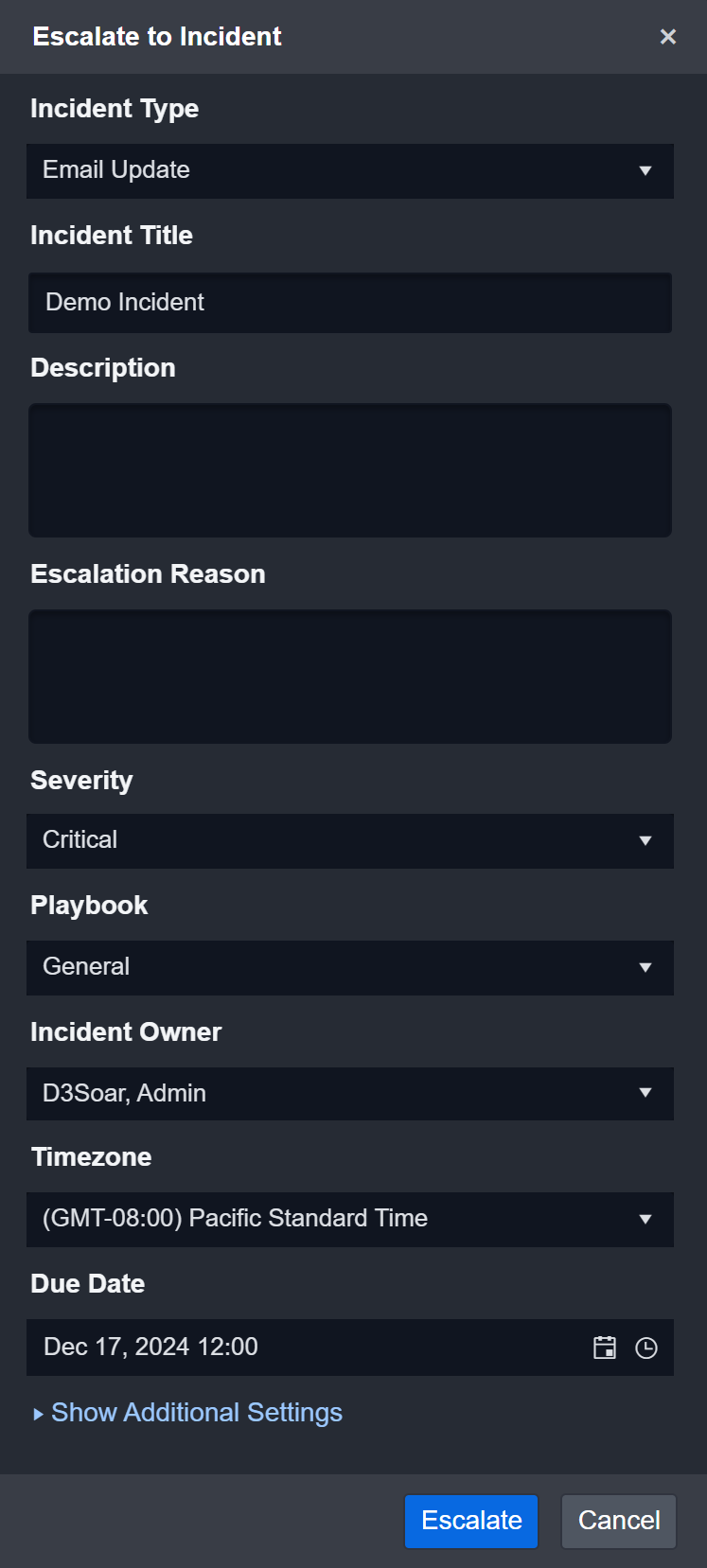Select the Pacific Standard Time timezone value

(x=234, y=1219)
